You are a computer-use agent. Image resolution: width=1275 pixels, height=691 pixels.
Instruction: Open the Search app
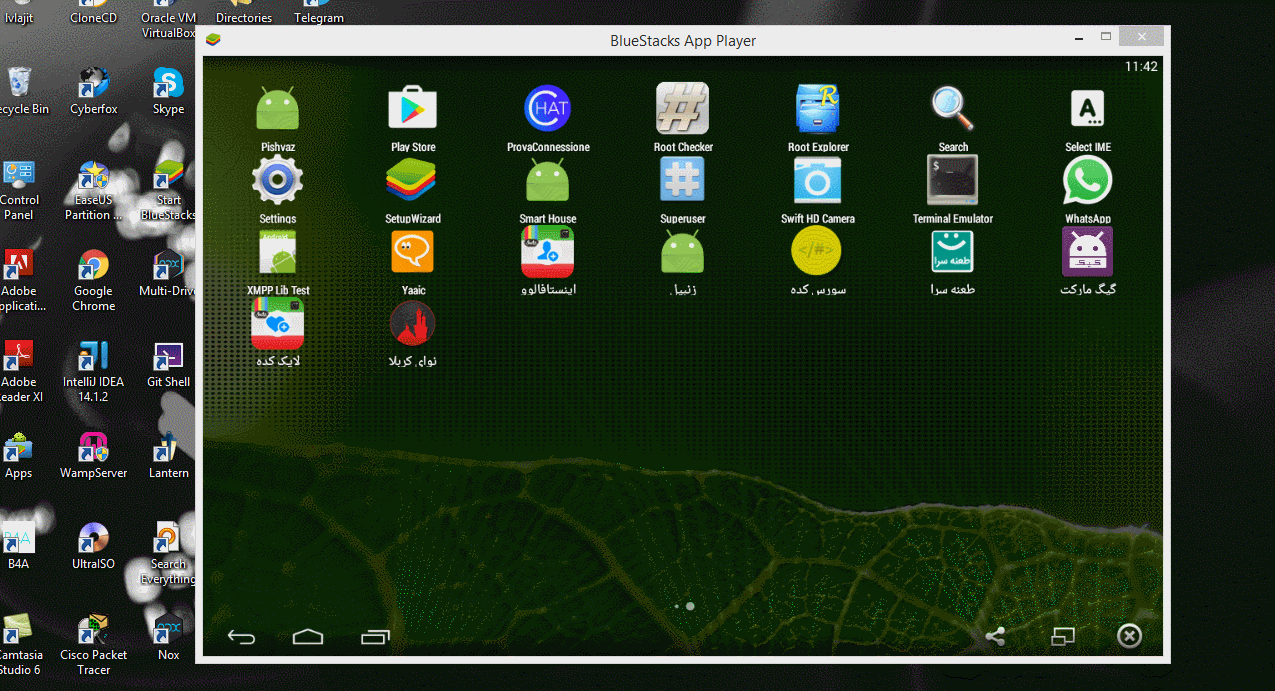[x=952, y=109]
